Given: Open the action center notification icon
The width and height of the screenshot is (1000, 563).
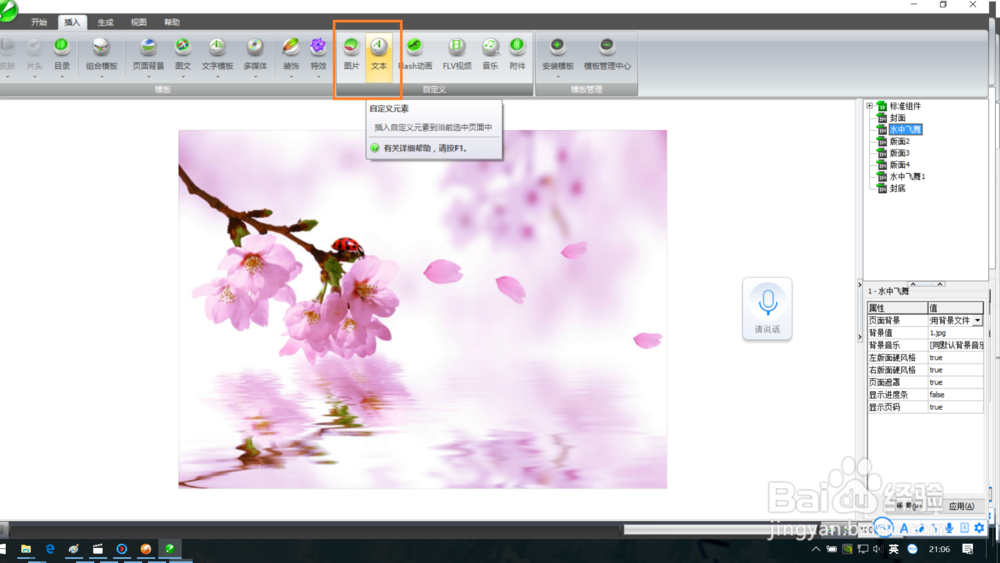Looking at the screenshot, I should 967,549.
